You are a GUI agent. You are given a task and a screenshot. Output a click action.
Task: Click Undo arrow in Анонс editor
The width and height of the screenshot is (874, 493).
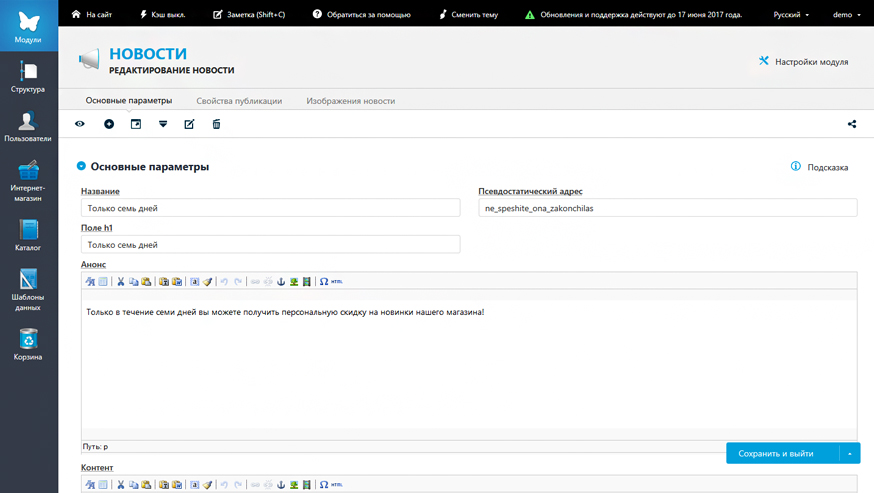tap(224, 282)
